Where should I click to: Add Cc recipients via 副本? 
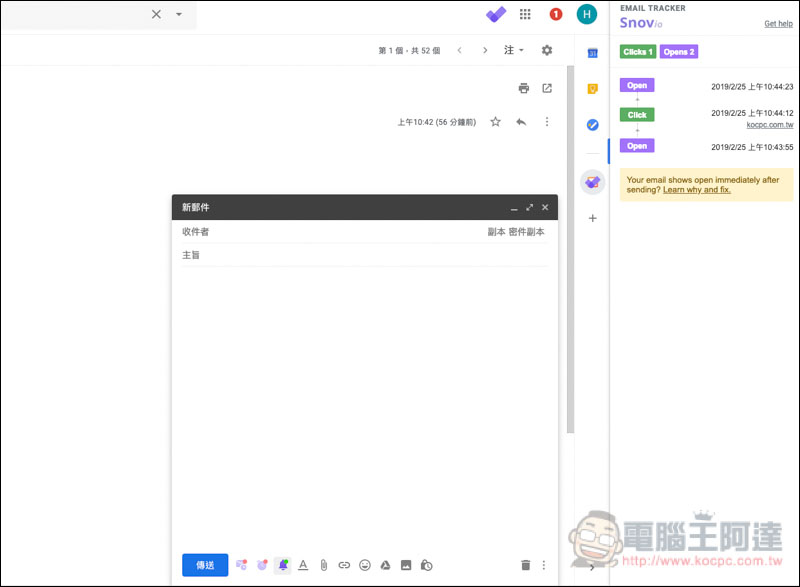(496, 232)
